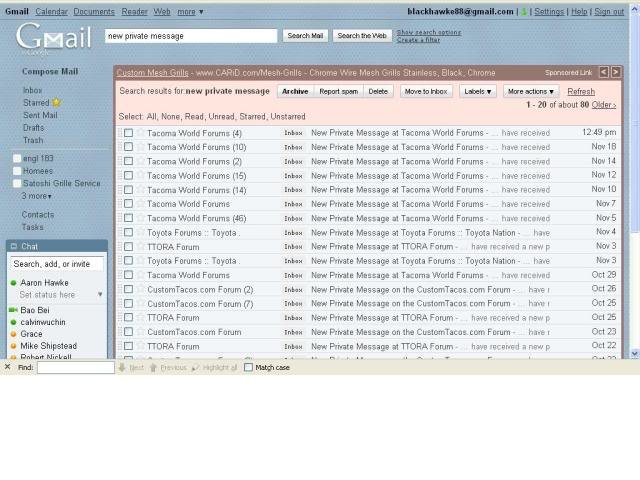Open the Starred folder
Screen dimensions: 640x480
36,102
